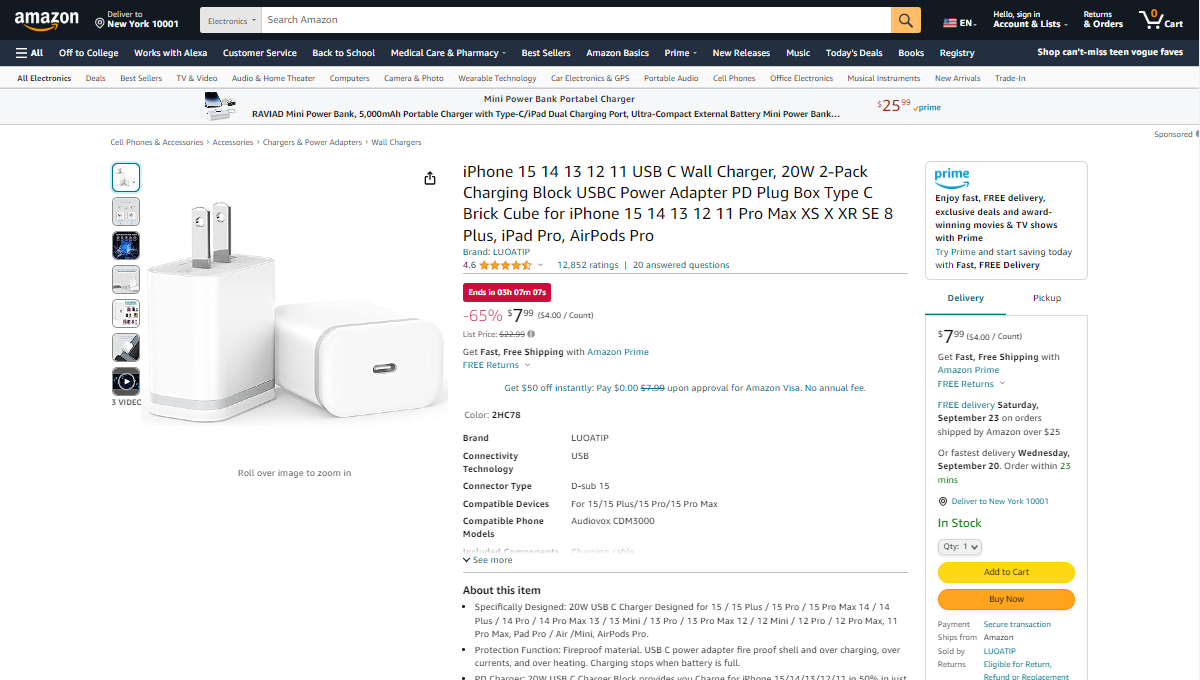The width and height of the screenshot is (1200, 680).
Task: Click the orange search magnifier icon
Action: (905, 20)
